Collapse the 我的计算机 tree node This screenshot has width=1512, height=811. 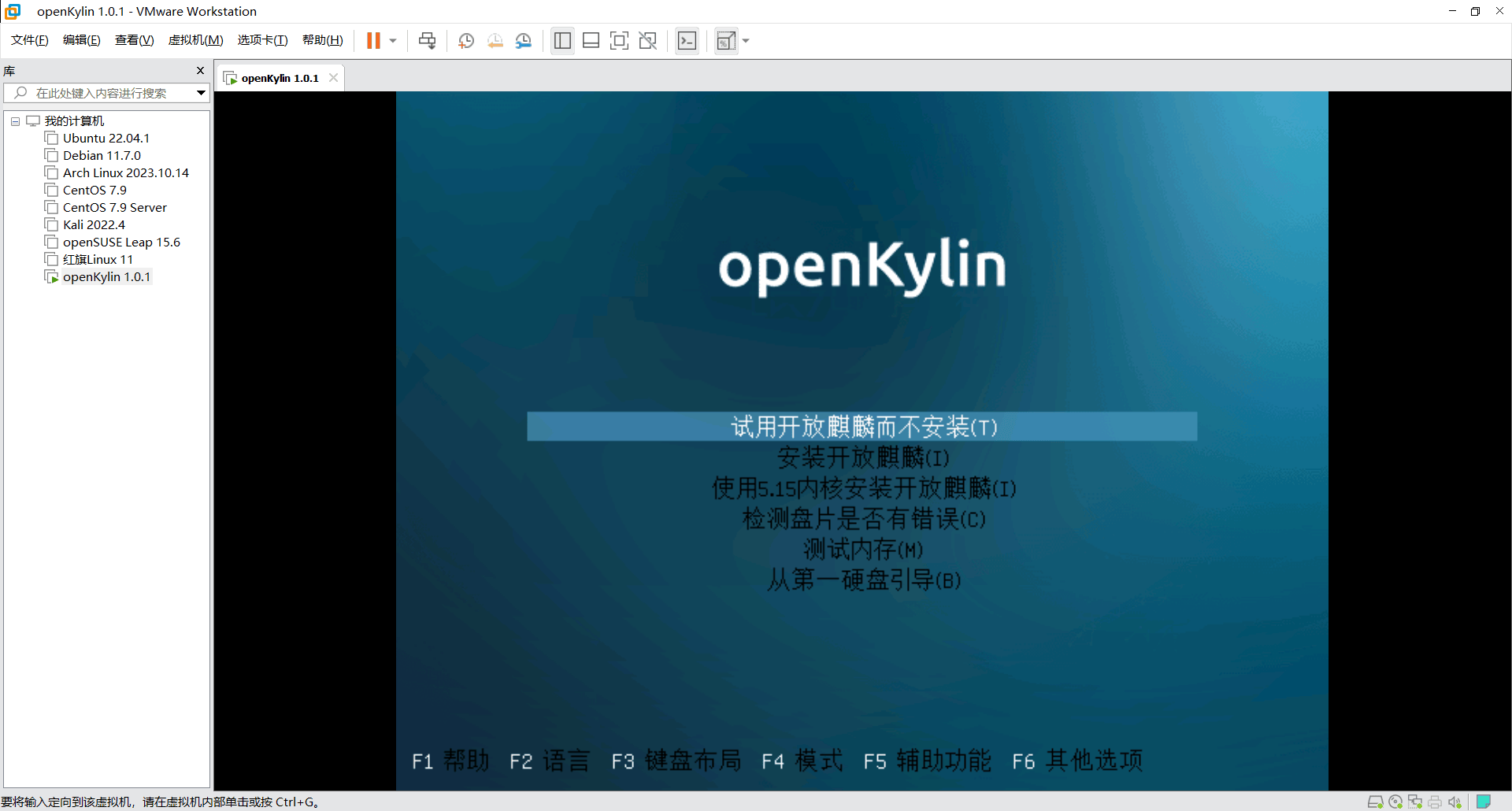click(15, 121)
